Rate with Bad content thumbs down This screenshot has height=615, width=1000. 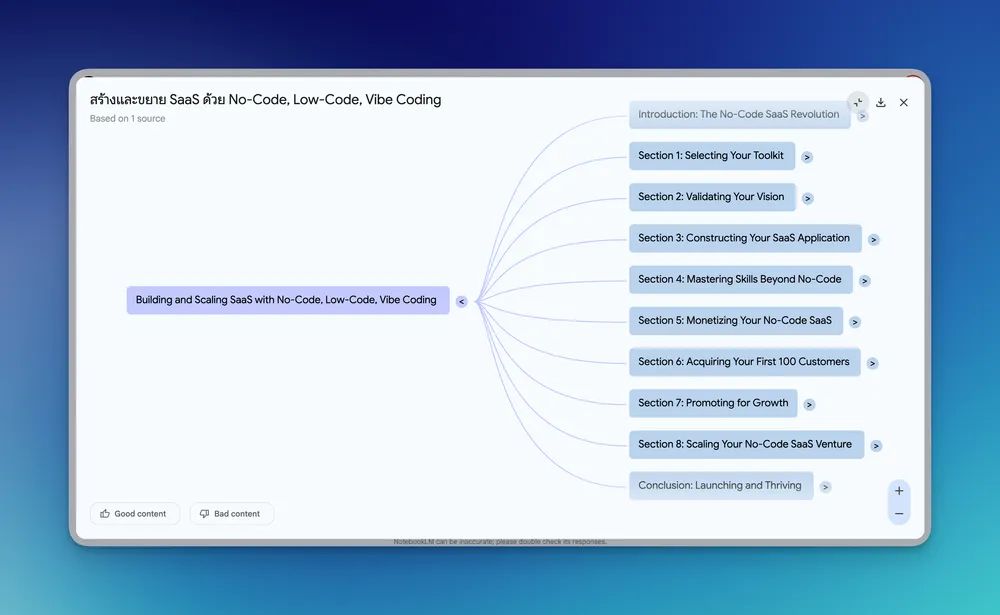(x=231, y=514)
